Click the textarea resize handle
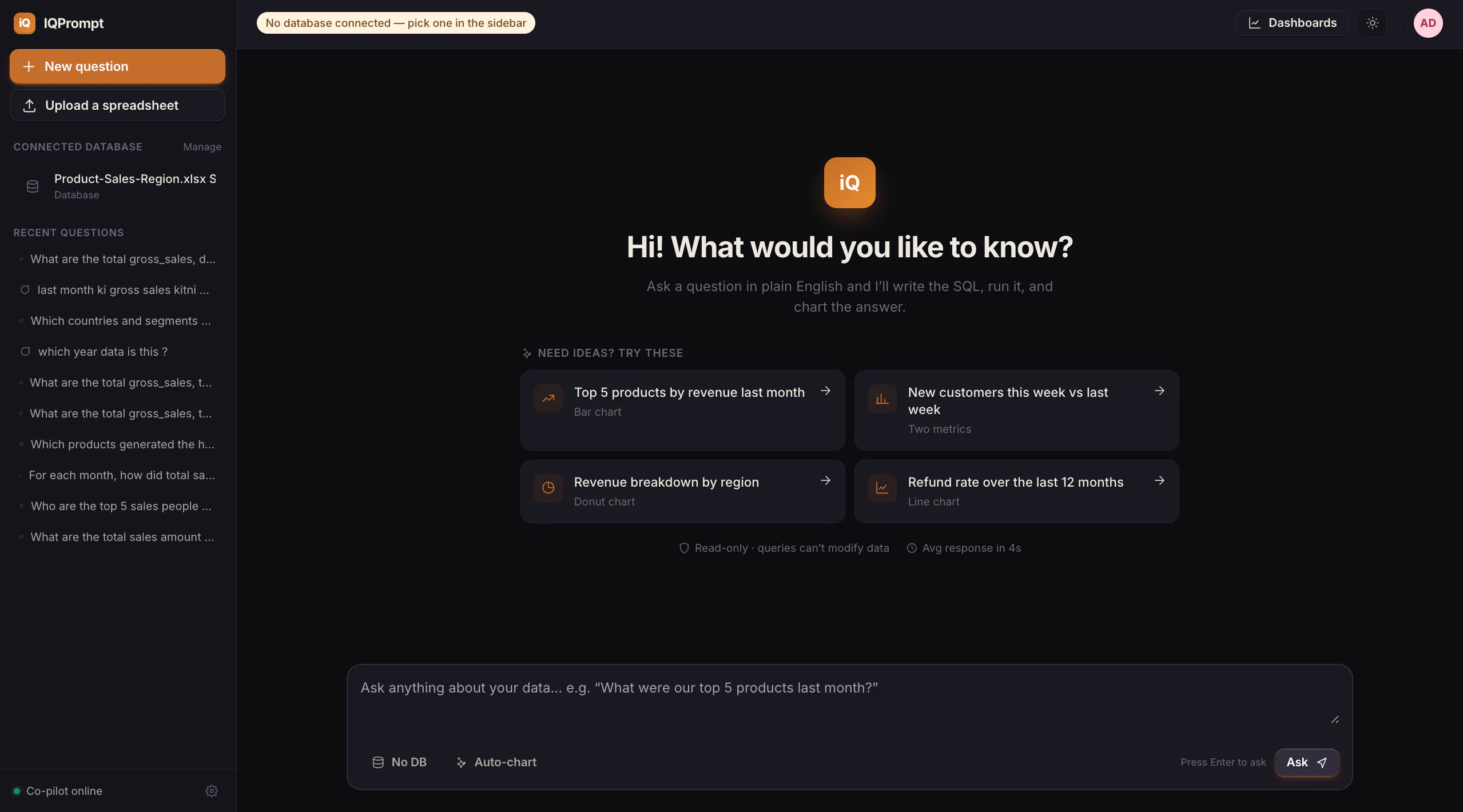 pos(1334,720)
